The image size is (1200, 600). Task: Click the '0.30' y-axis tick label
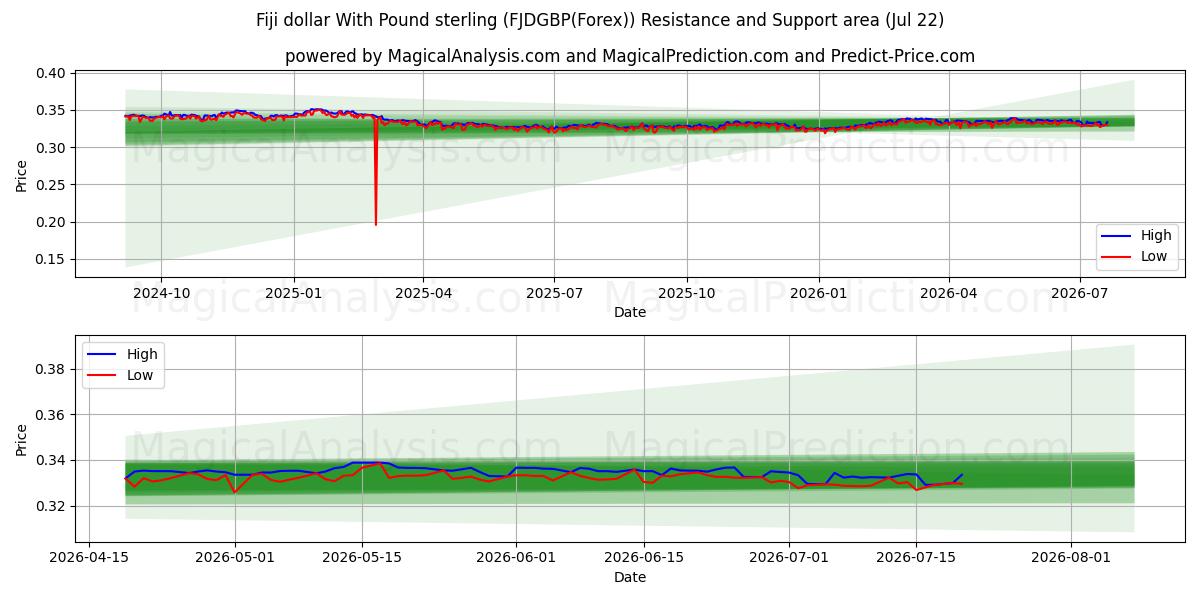pos(51,148)
